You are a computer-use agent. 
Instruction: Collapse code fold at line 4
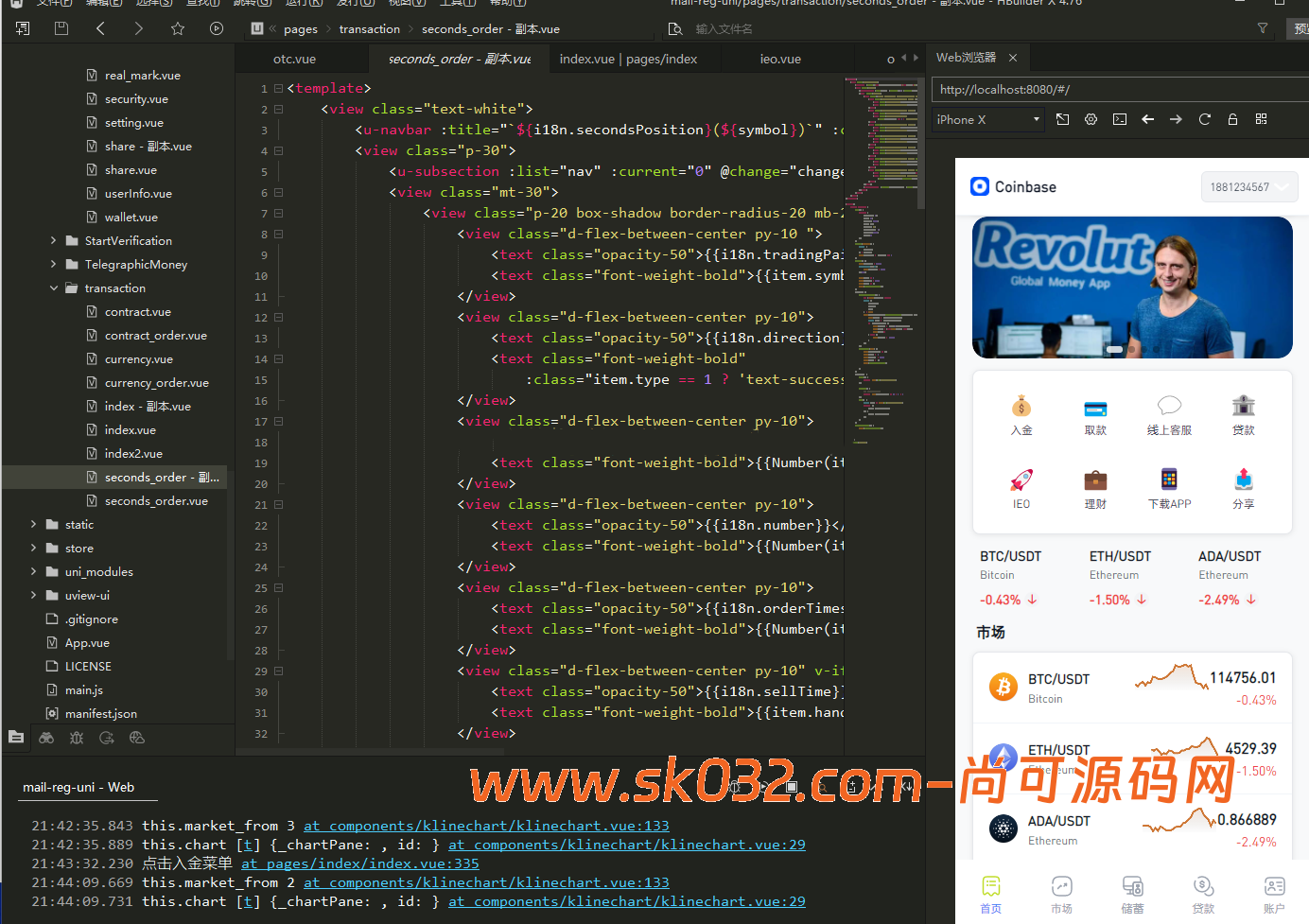pyautogui.click(x=279, y=150)
